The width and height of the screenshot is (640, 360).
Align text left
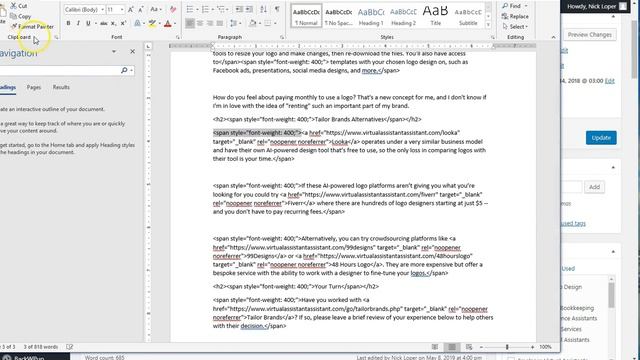pos(190,23)
